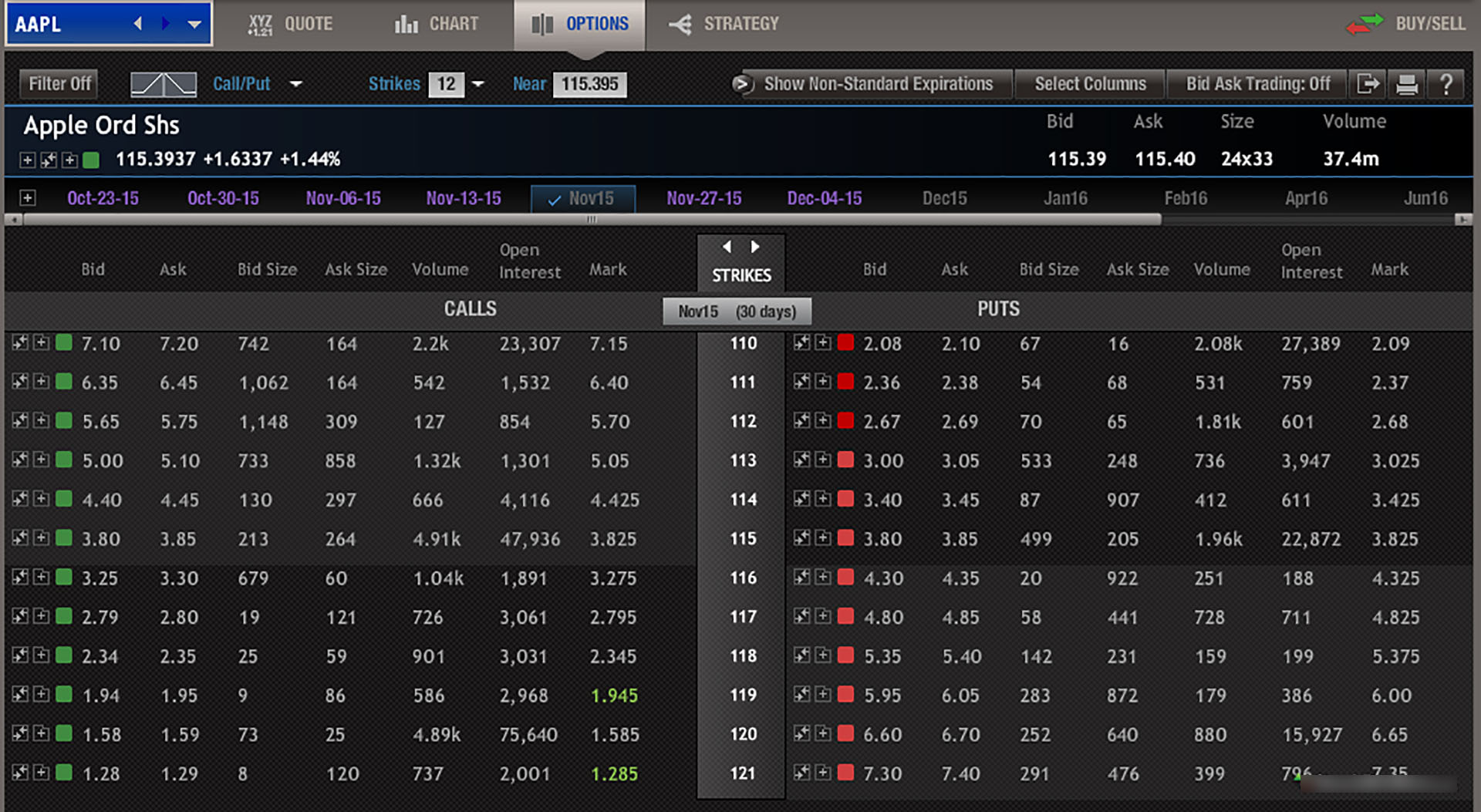Screen dimensions: 1481x812
Task: Select the Oct-30-15 expiration
Action: pyautogui.click(x=223, y=198)
